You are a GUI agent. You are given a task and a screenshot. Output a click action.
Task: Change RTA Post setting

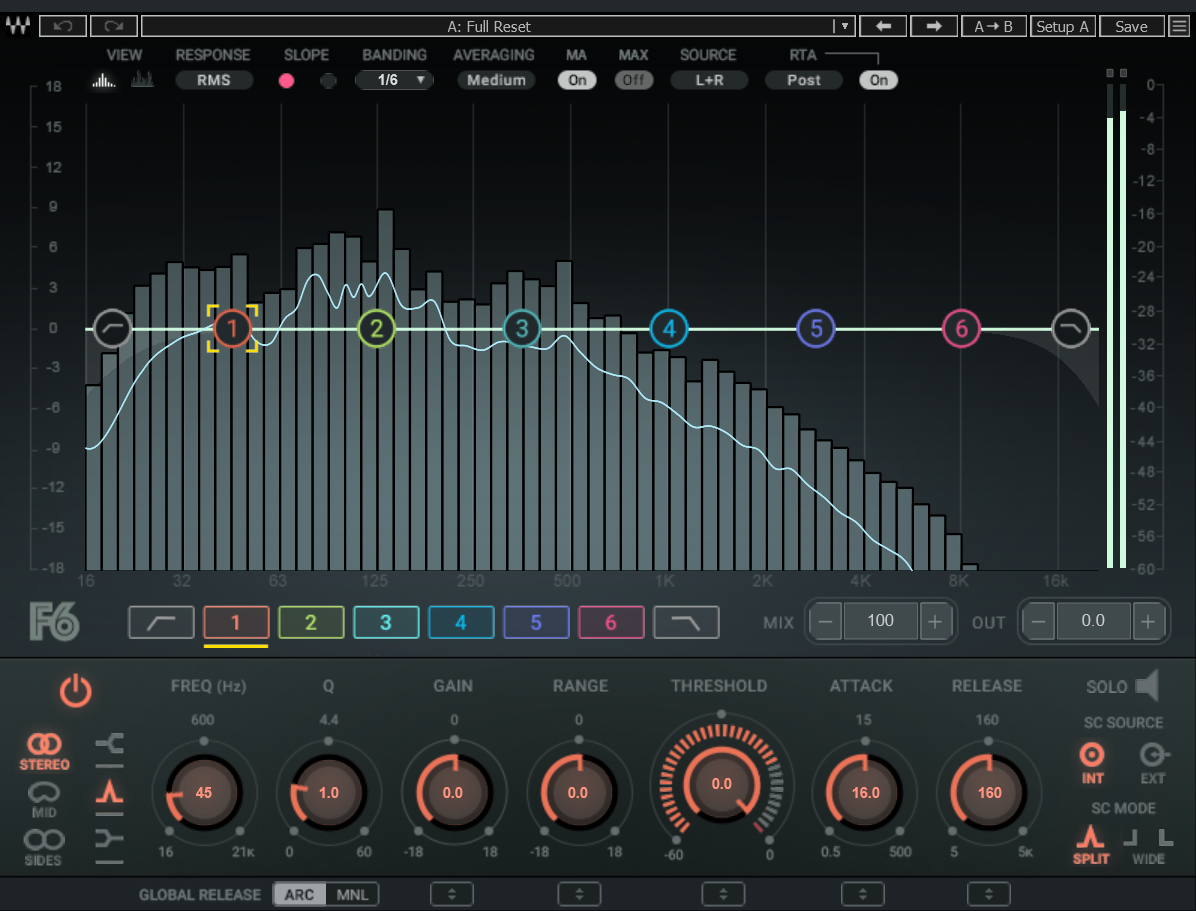[x=804, y=80]
